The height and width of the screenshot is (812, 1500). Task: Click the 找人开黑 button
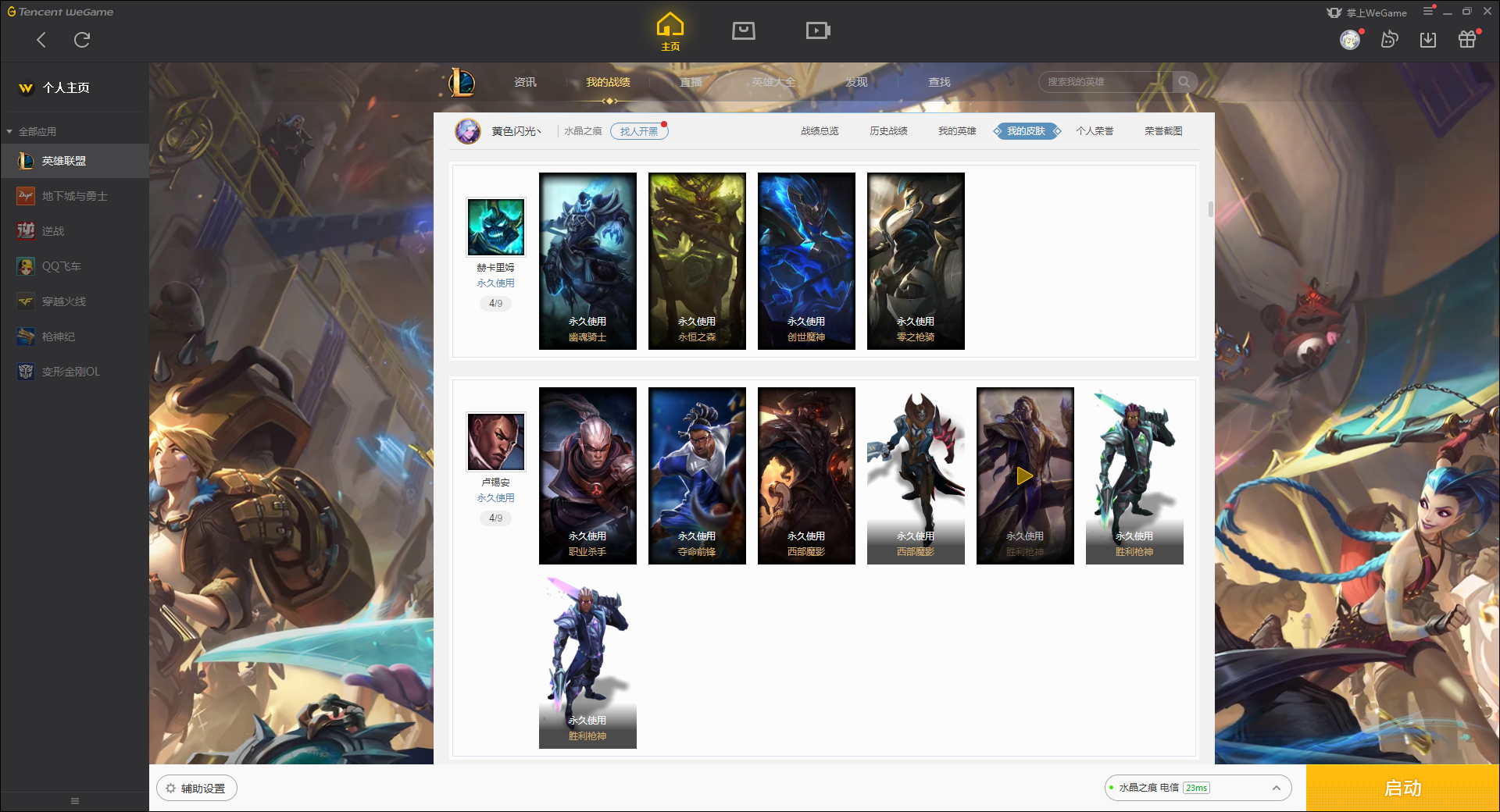[639, 131]
